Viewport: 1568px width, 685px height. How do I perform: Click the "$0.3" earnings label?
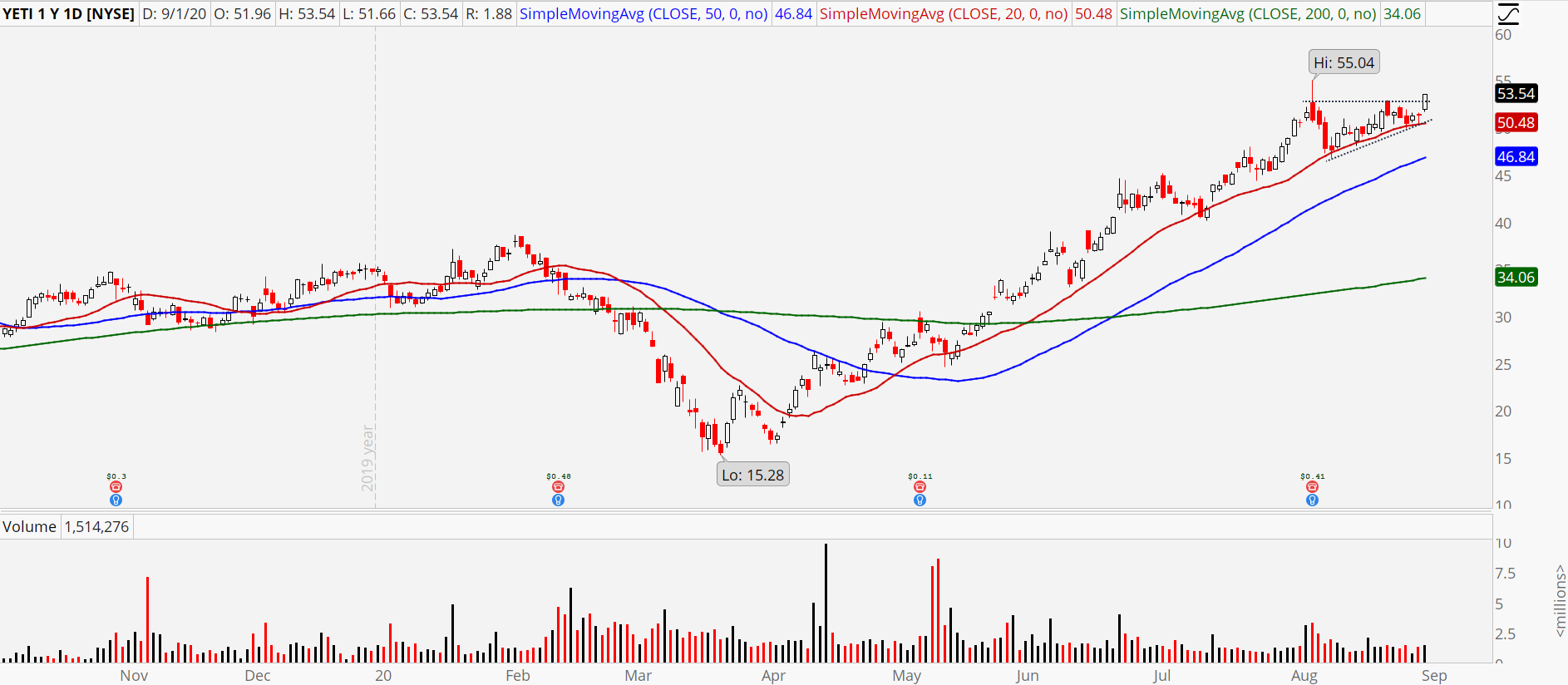(x=116, y=476)
